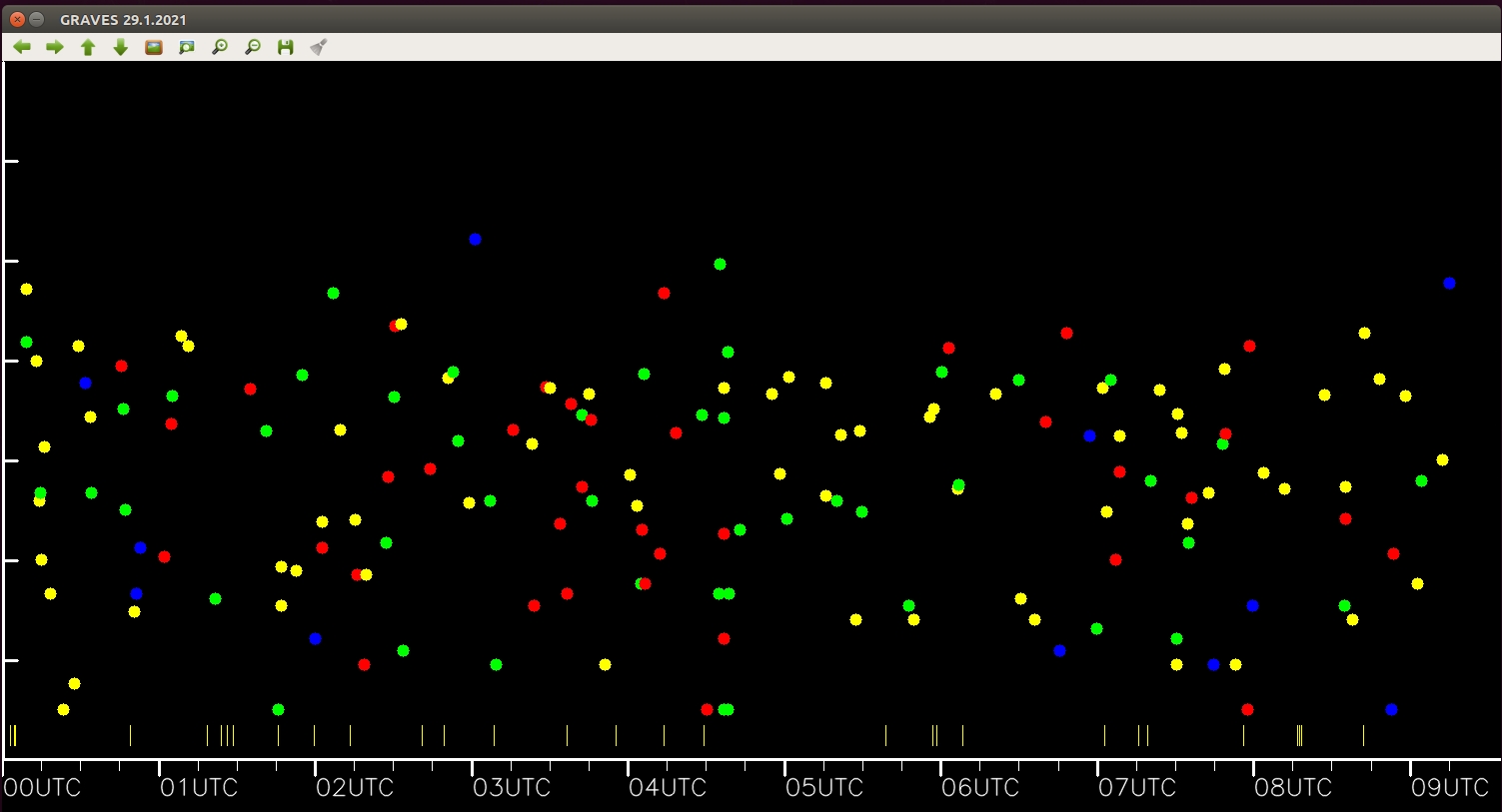The height and width of the screenshot is (812, 1502).
Task: Click the 05UTC axis label
Action: (x=824, y=788)
